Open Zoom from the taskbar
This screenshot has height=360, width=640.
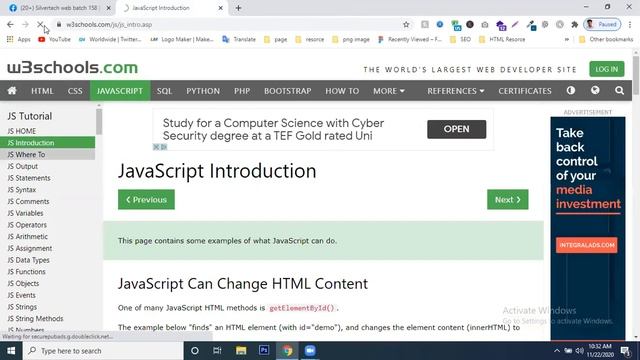click(x=310, y=351)
